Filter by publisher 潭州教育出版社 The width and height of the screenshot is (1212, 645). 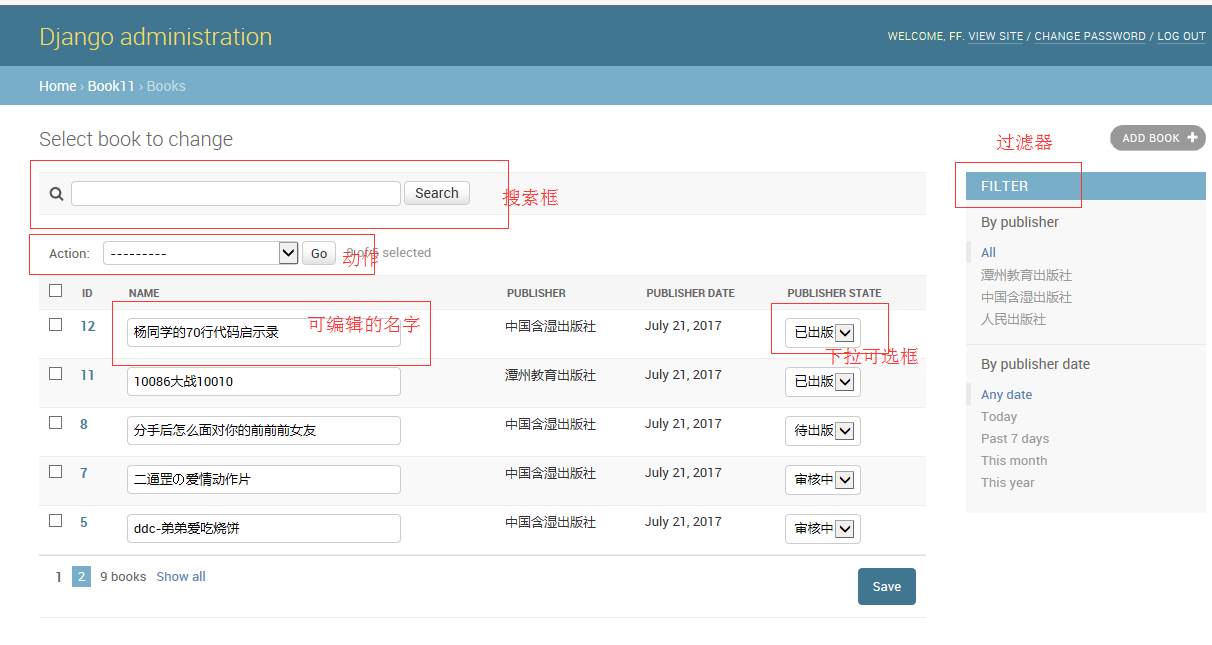coord(1026,275)
